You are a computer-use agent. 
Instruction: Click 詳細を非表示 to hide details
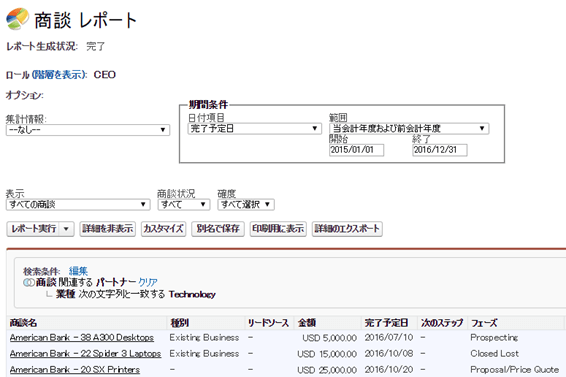[108, 229]
